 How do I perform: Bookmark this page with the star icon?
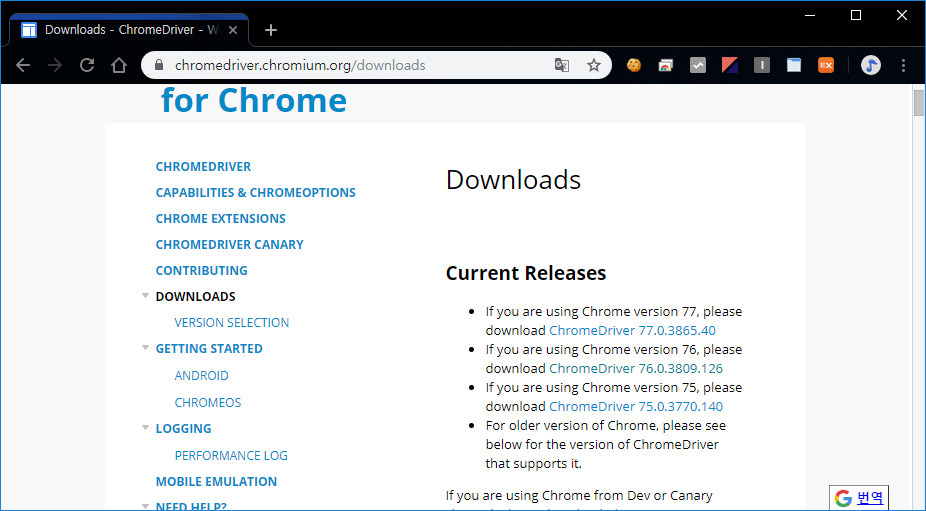(x=594, y=65)
